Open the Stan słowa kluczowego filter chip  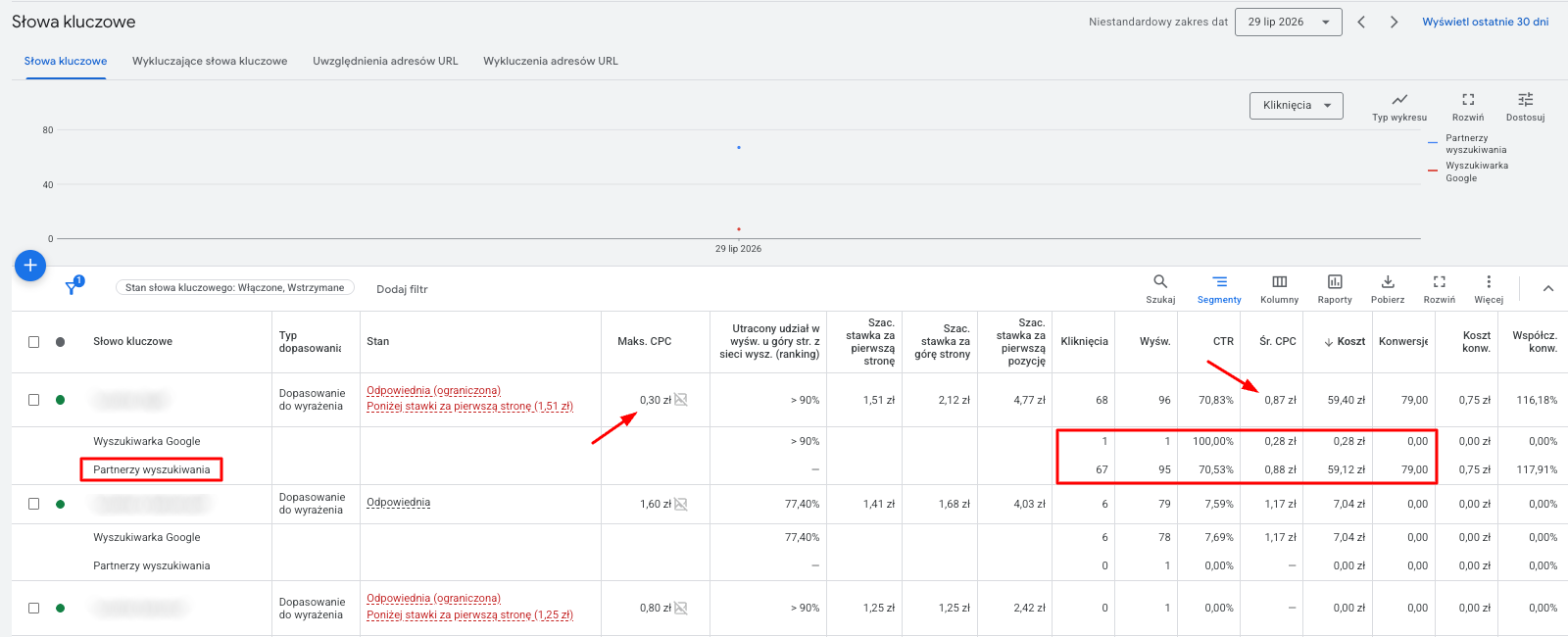[235, 288]
